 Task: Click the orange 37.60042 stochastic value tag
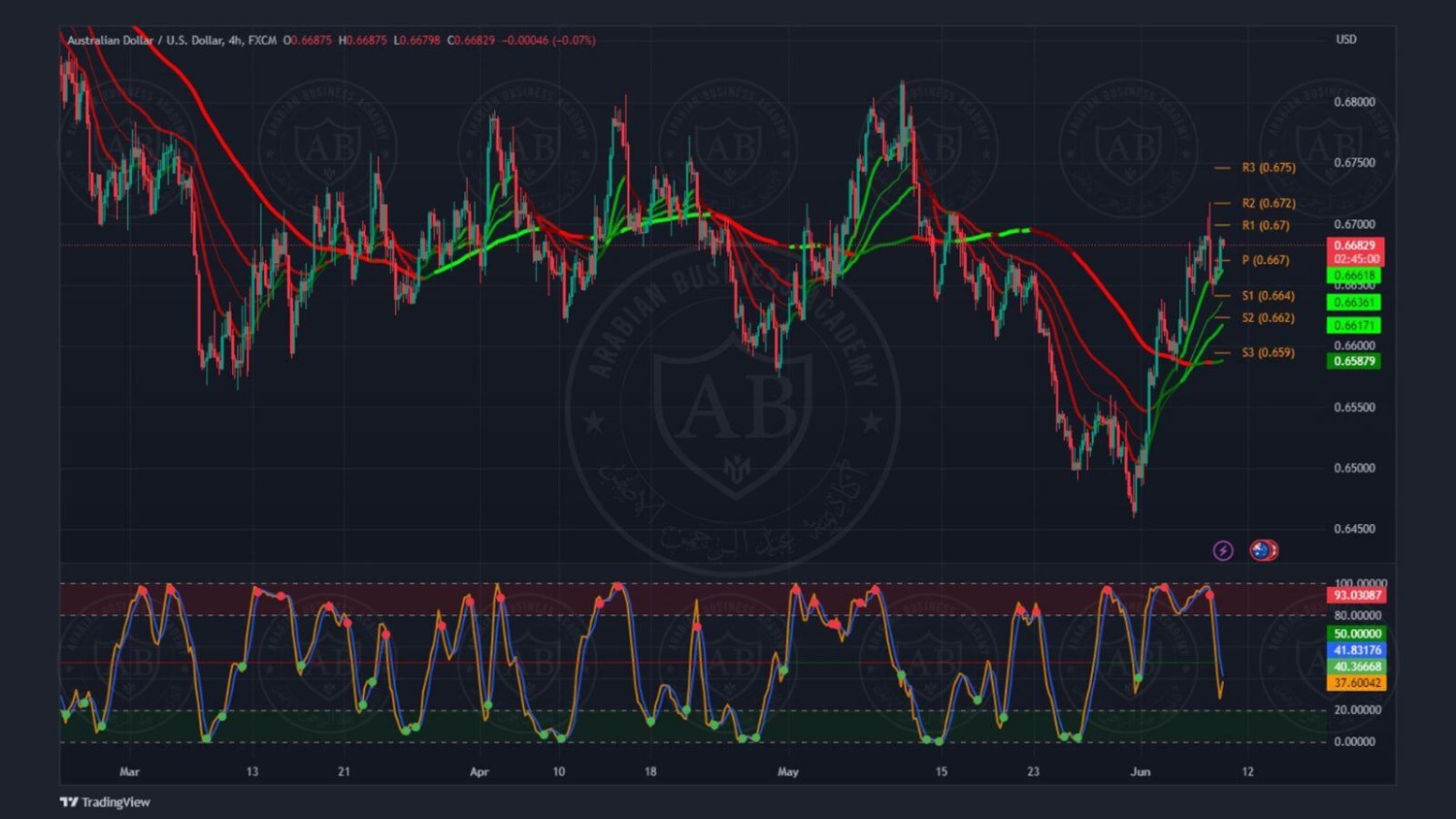(x=1356, y=683)
